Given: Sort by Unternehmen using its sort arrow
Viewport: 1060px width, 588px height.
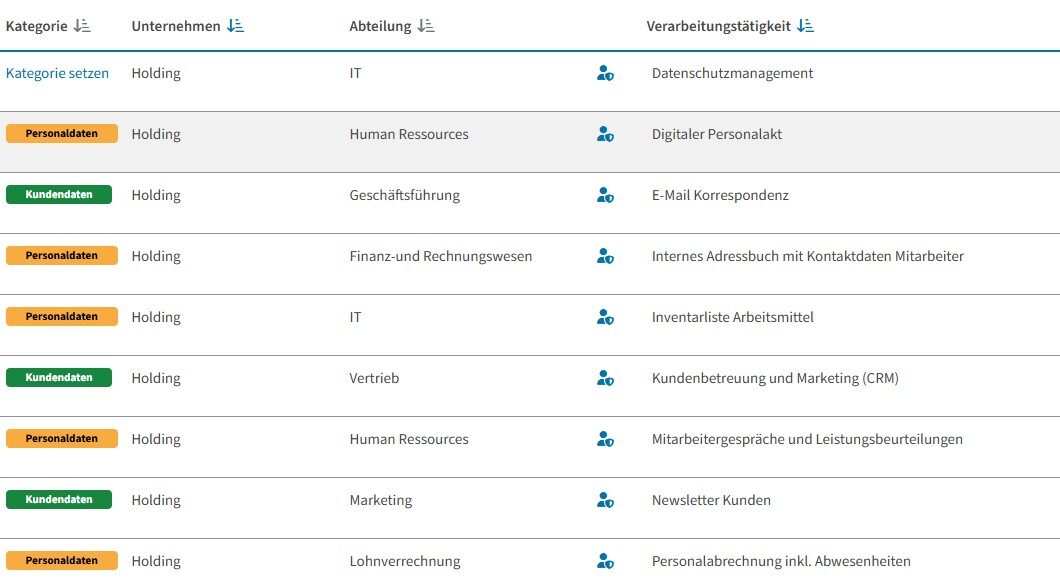Looking at the screenshot, I should [235, 26].
